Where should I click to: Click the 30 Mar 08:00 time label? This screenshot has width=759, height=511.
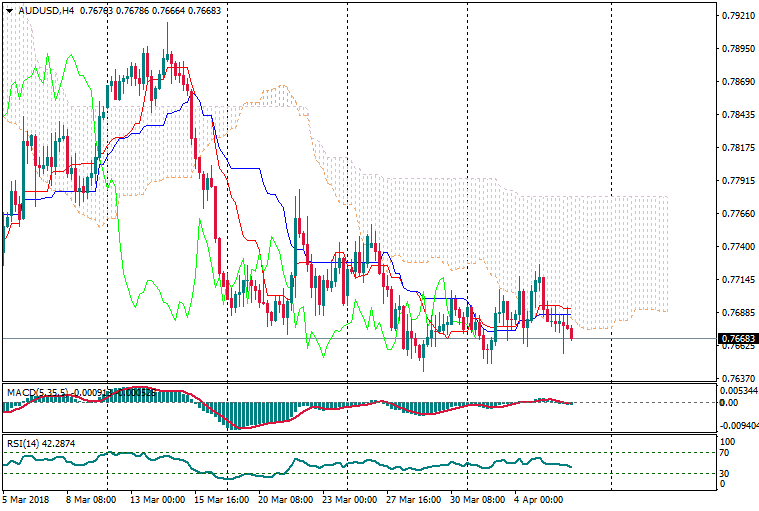[x=477, y=498]
